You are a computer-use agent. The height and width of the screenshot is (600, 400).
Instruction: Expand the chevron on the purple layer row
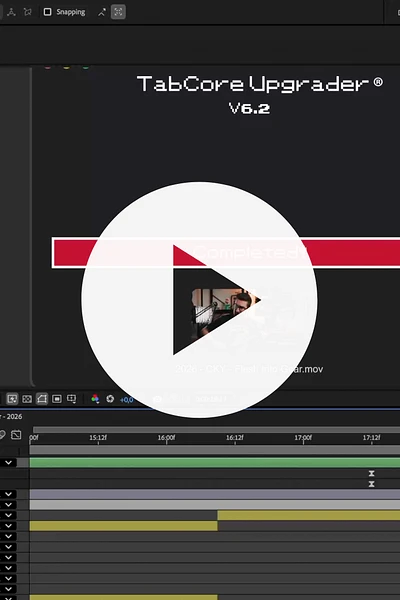coord(8,494)
